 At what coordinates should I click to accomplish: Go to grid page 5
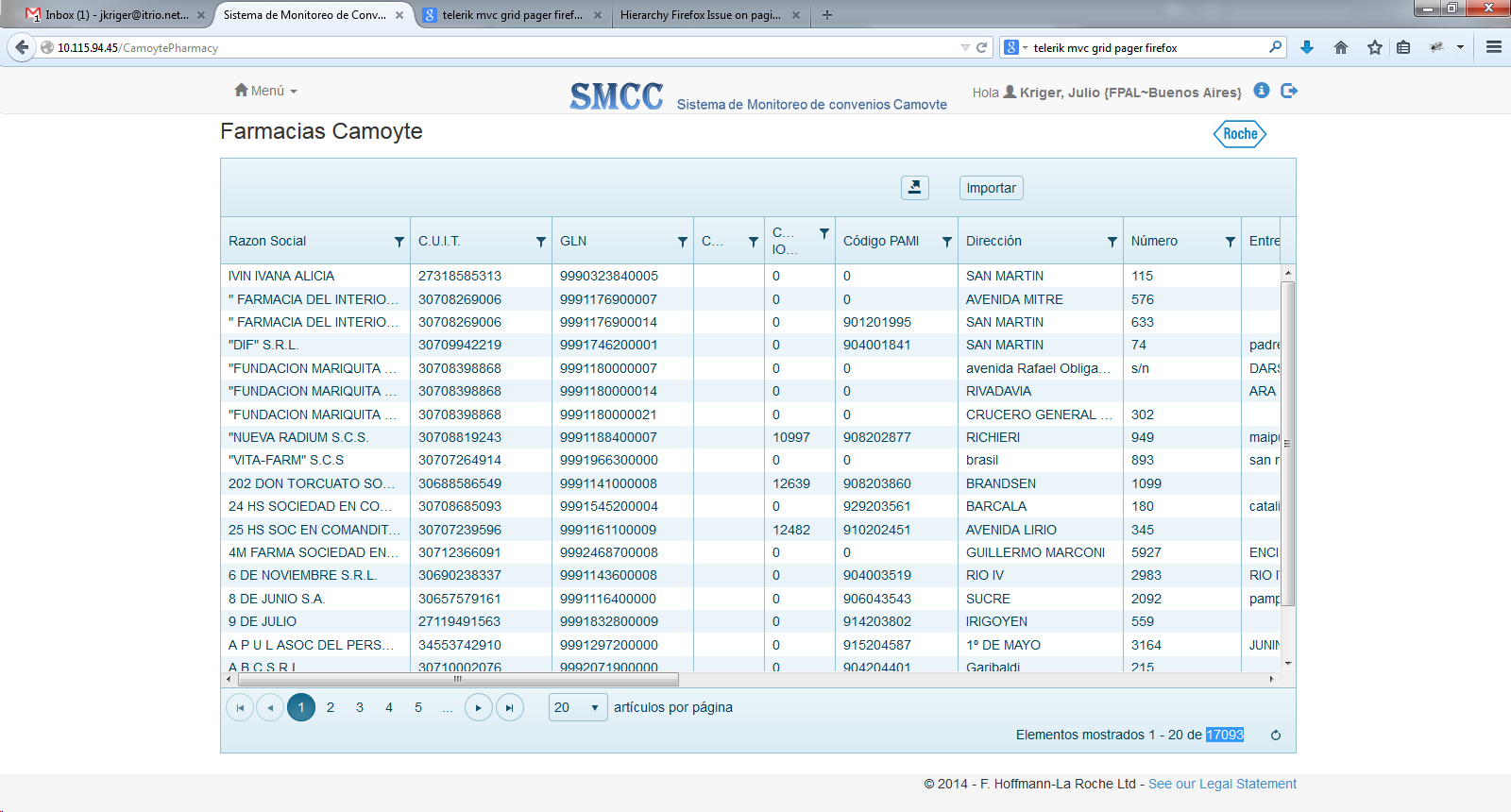[418, 707]
